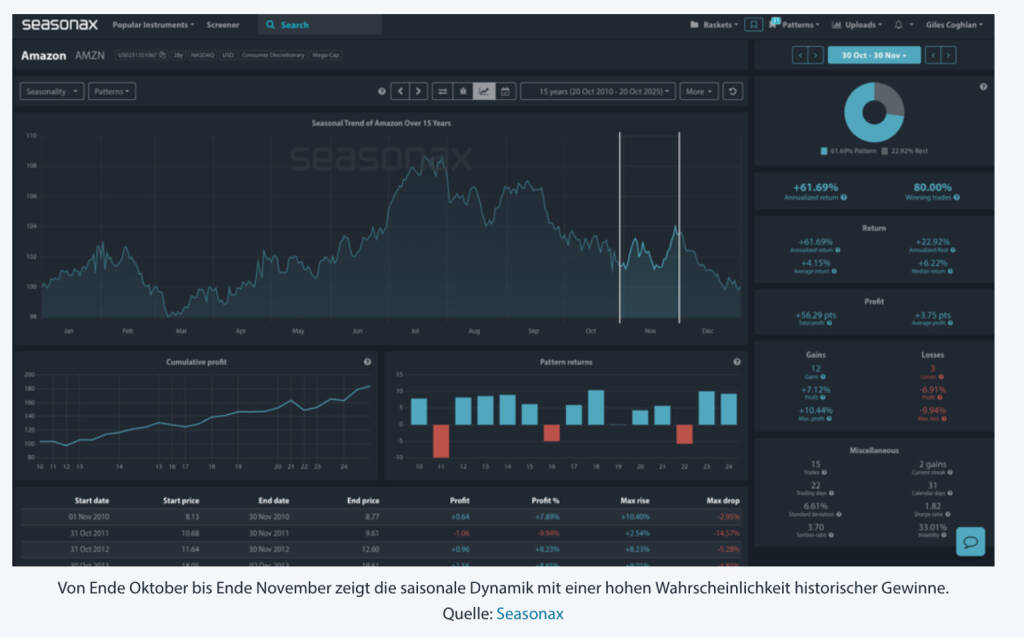The image size is (1024, 637).
Task: Click the reset/undo icon beside More
Action: (734, 91)
